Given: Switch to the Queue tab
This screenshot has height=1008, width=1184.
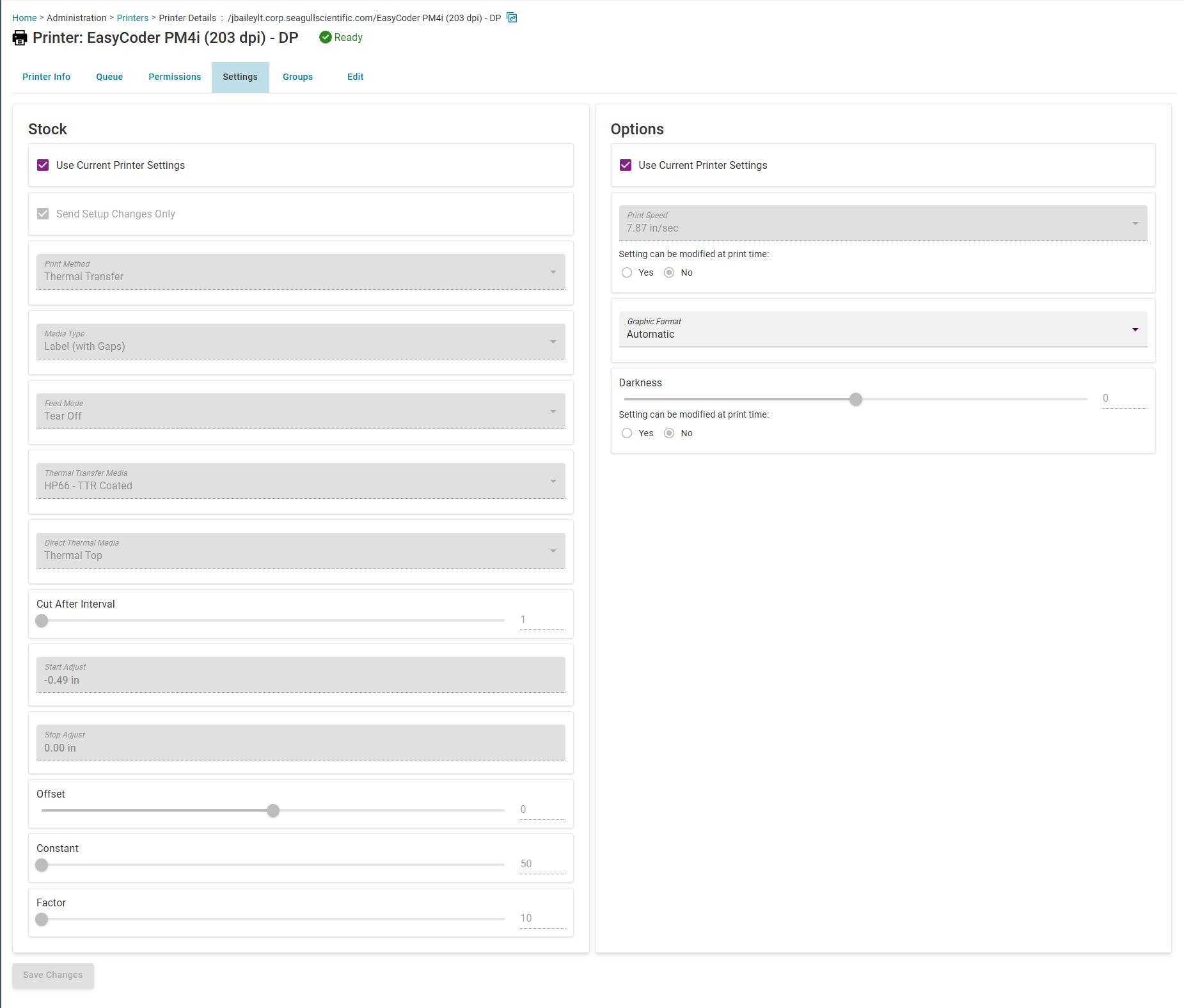Looking at the screenshot, I should pos(109,77).
